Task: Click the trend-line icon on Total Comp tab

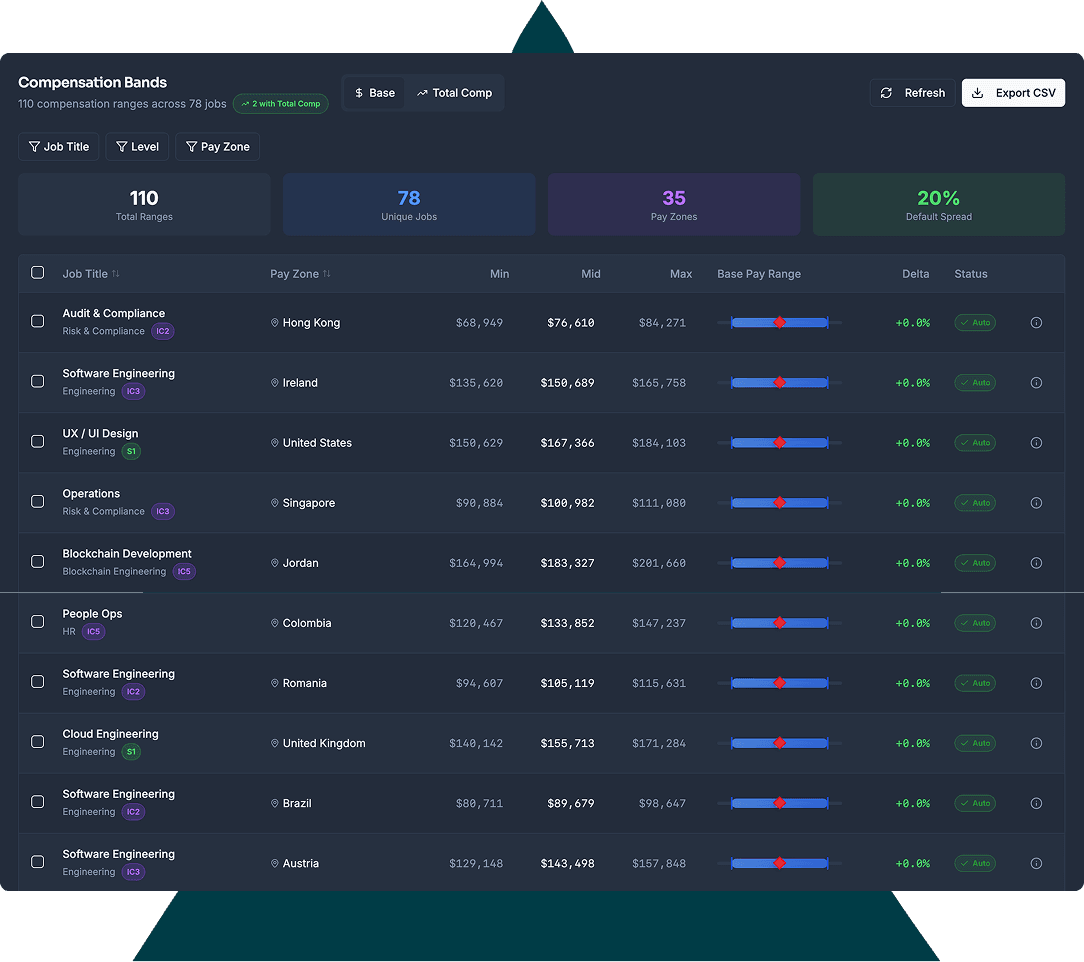Action: [424, 92]
